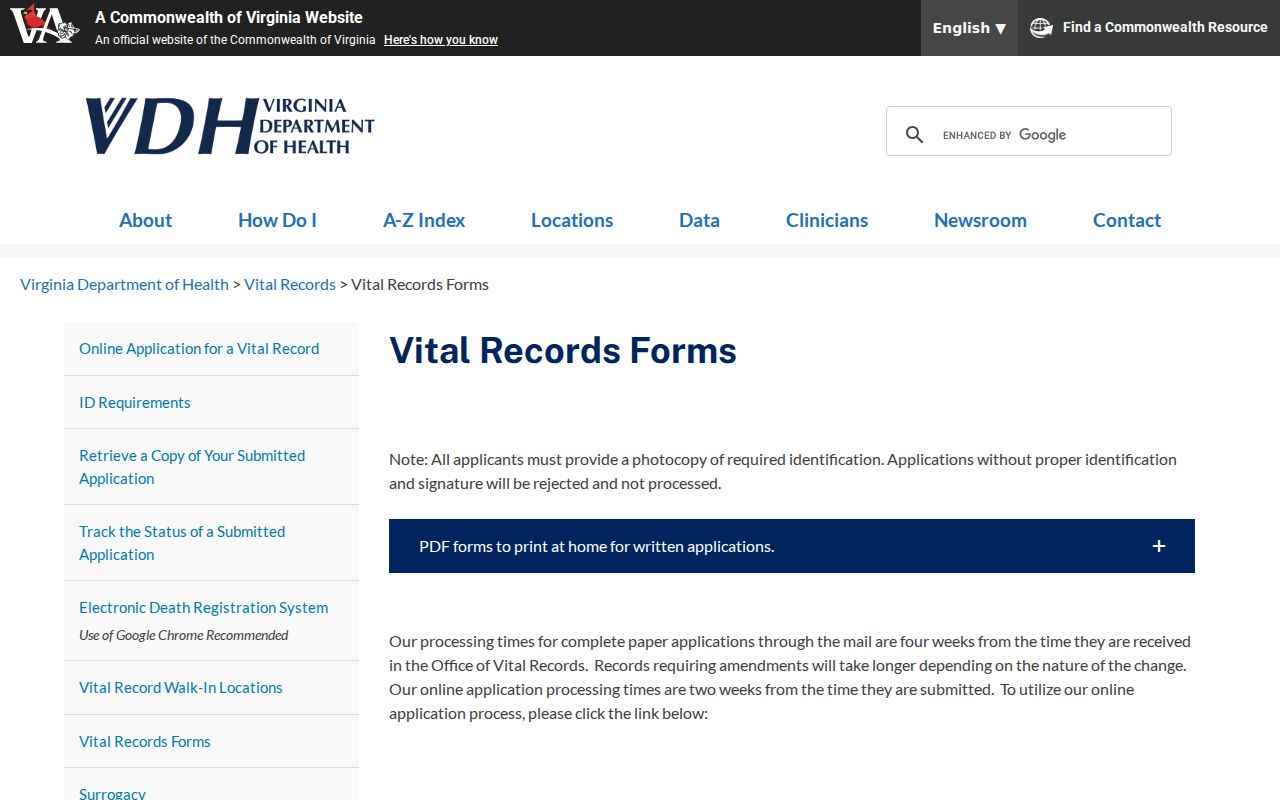Open Vital Records Forms sidebar link

coord(145,742)
